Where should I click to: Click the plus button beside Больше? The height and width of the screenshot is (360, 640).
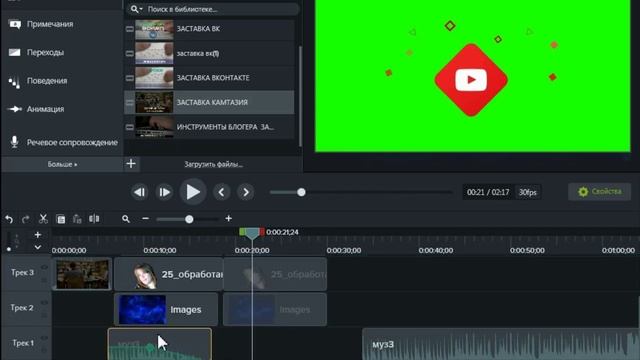(131, 164)
